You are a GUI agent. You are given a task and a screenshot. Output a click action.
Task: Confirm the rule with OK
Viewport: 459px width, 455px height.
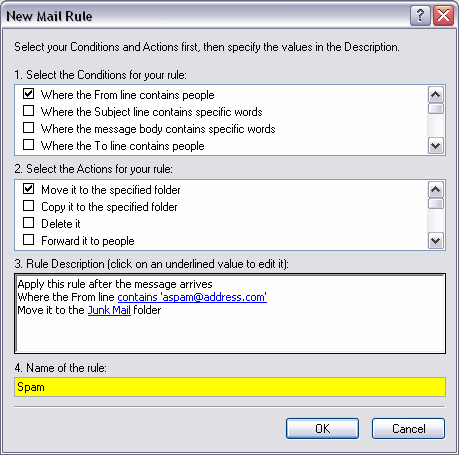[x=322, y=429]
